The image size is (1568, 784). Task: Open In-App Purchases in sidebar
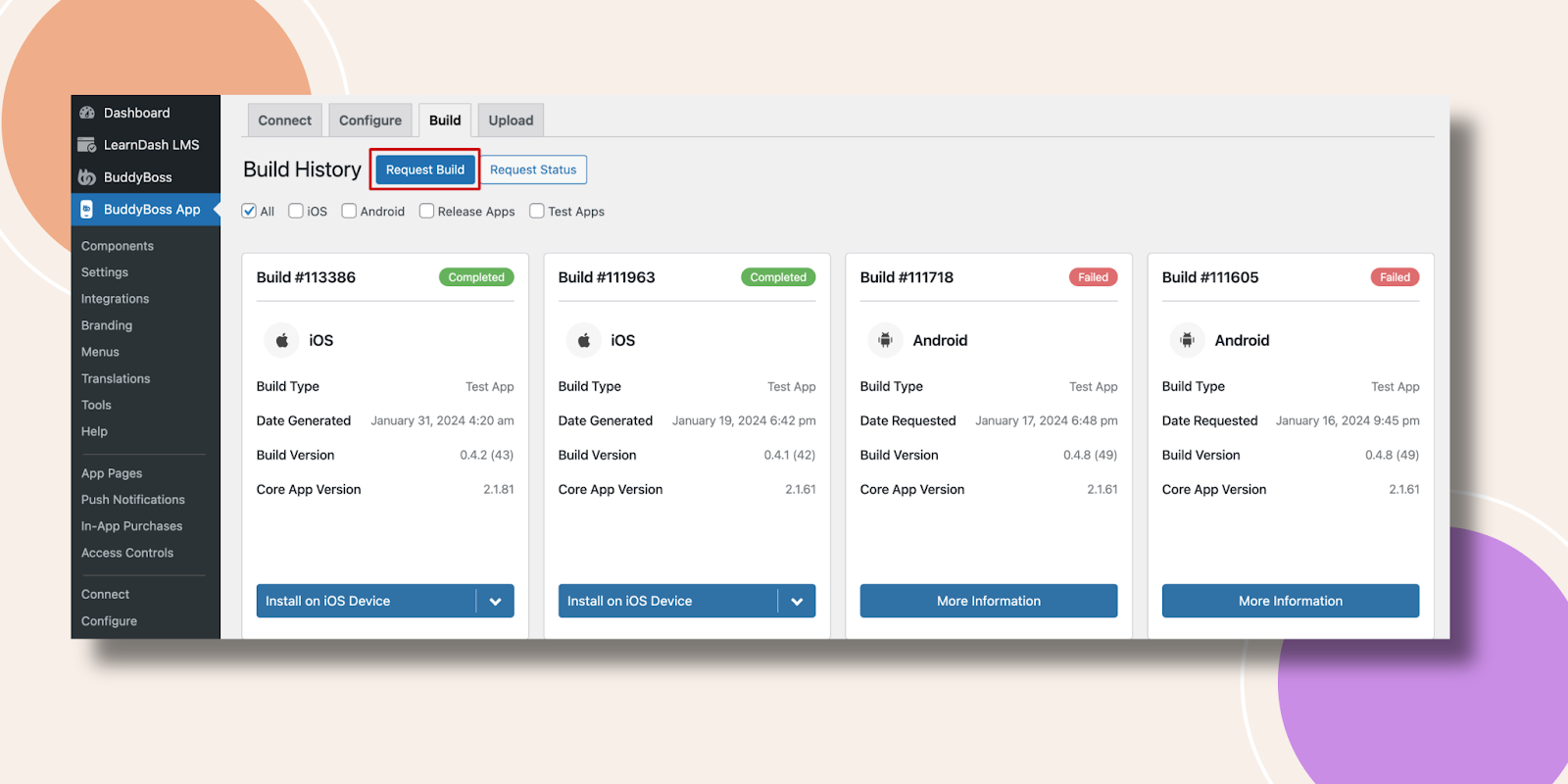(132, 526)
